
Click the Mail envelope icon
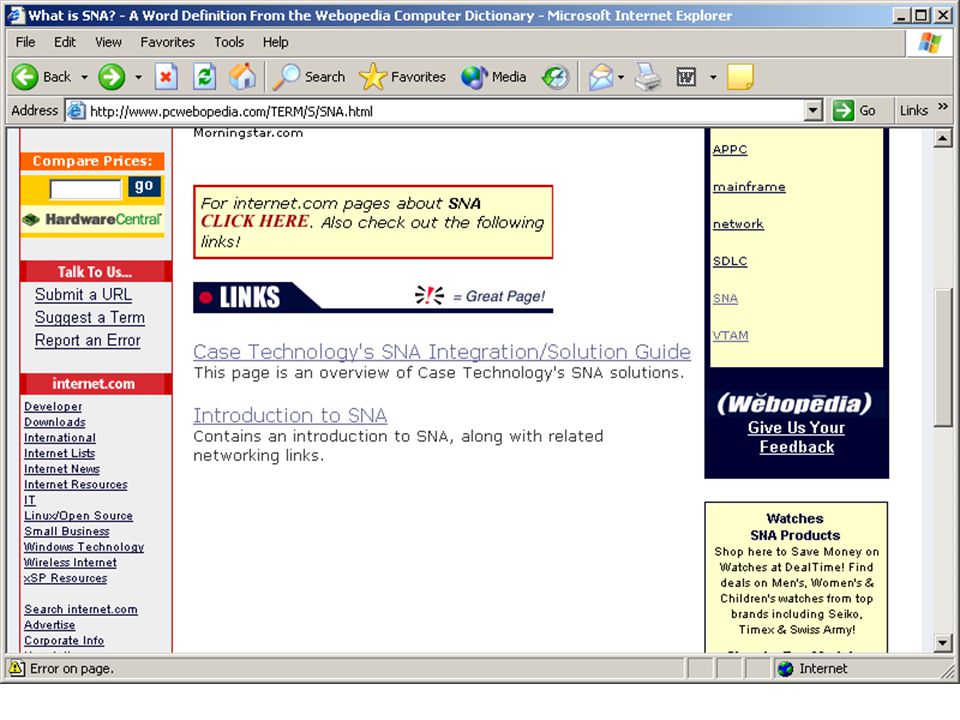click(x=601, y=77)
